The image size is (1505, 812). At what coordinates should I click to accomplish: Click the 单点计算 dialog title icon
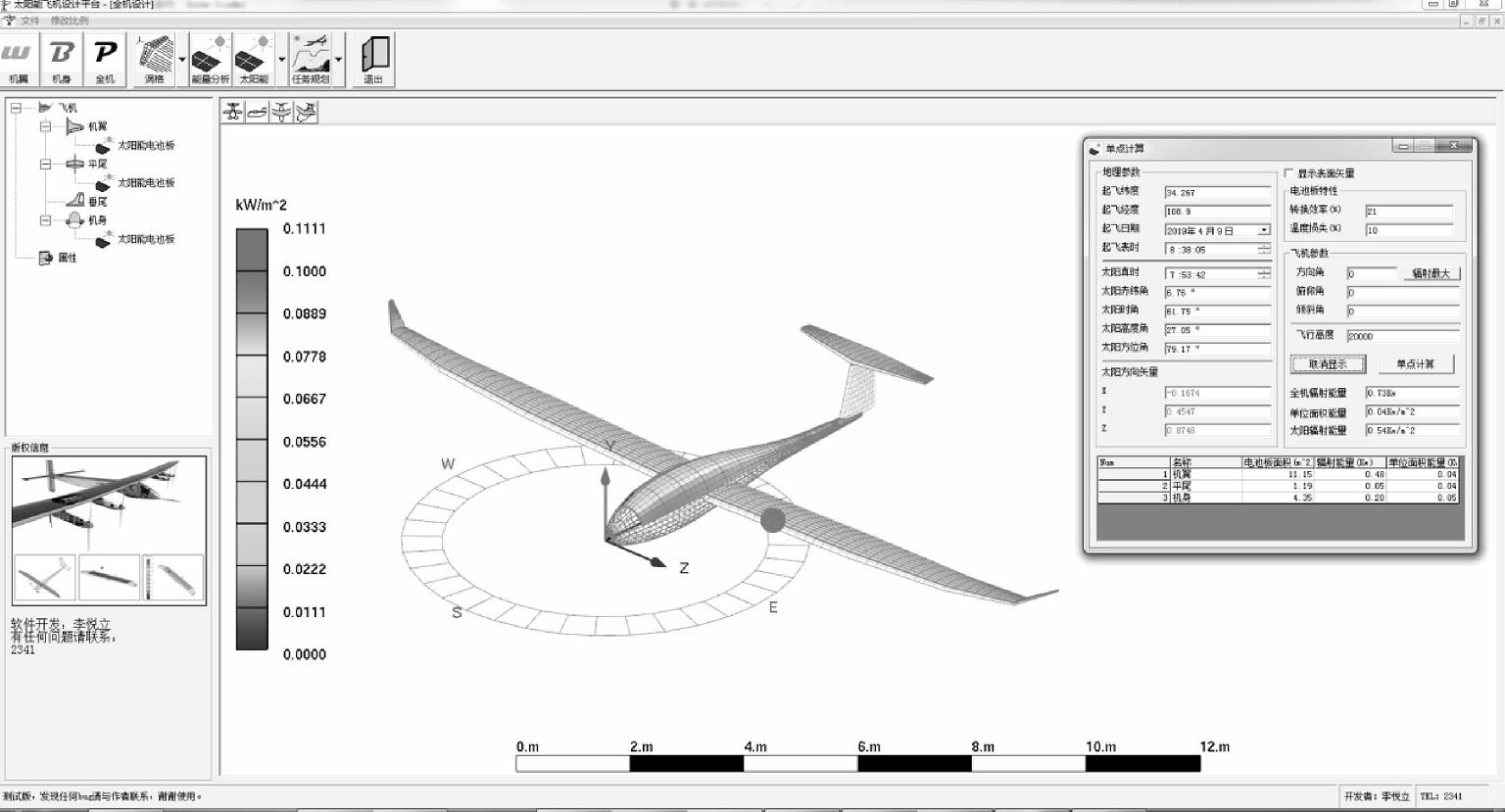pyautogui.click(x=1095, y=149)
